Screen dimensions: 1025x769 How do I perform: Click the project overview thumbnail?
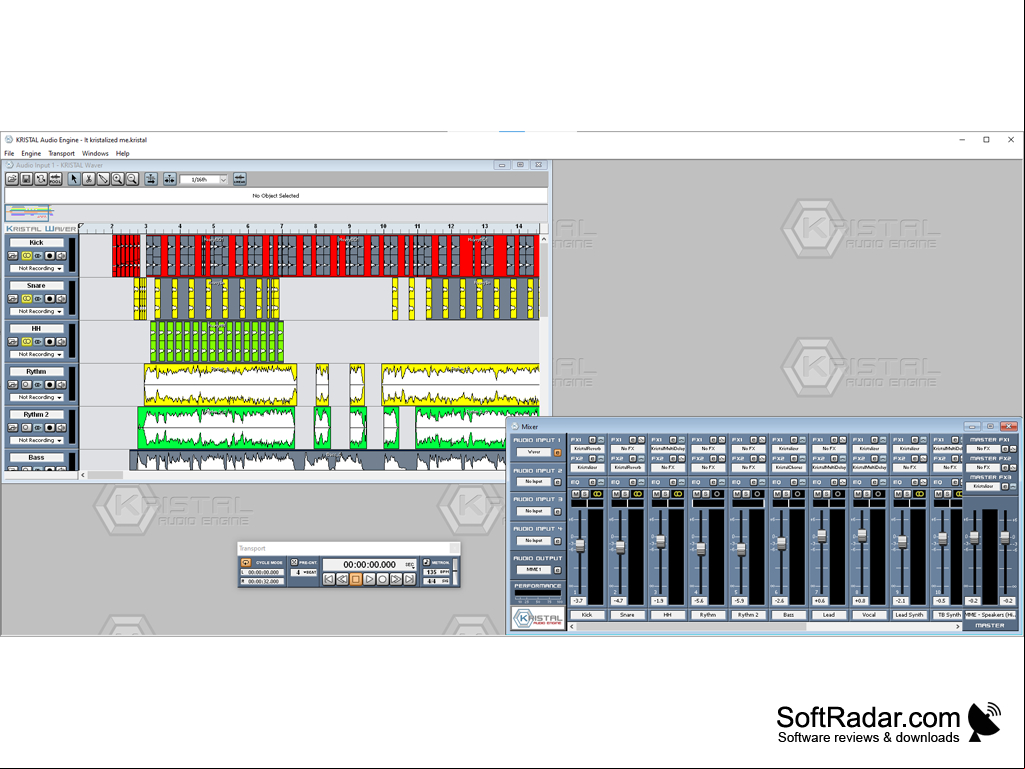(x=29, y=213)
